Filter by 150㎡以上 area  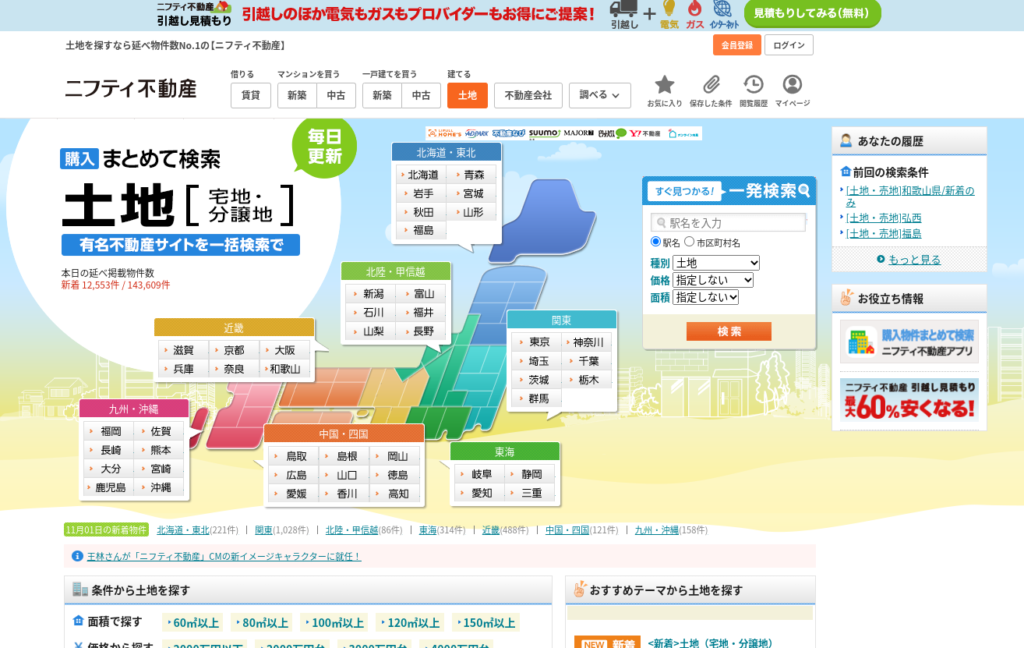[486, 623]
